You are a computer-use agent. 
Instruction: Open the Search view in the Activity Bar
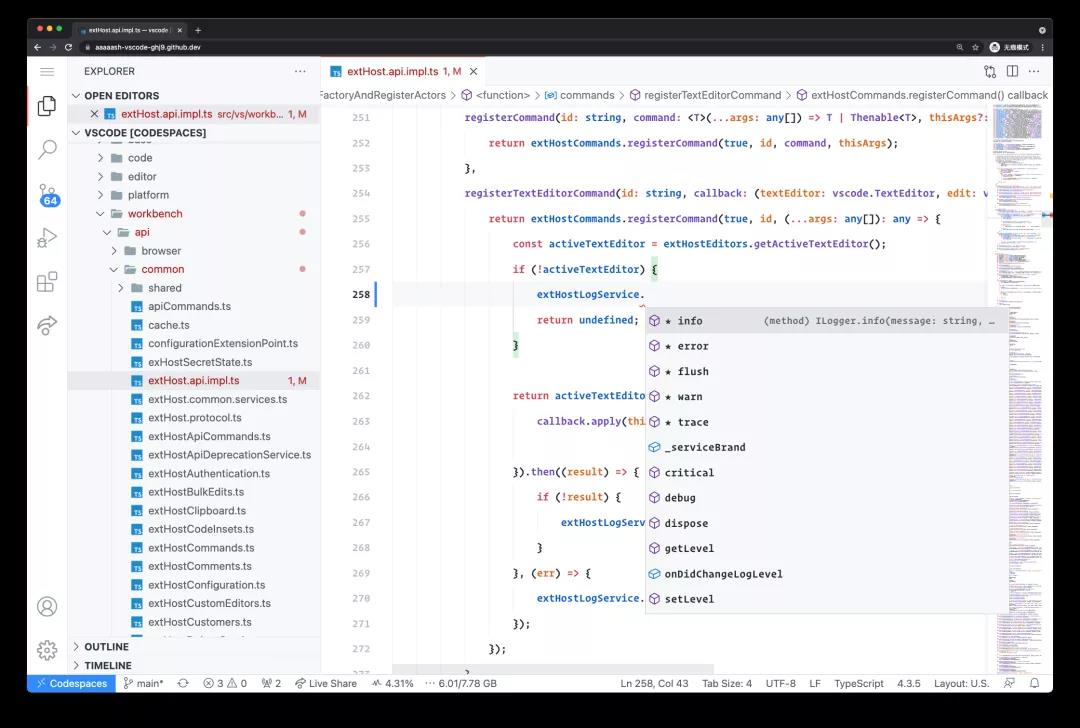tap(46, 150)
